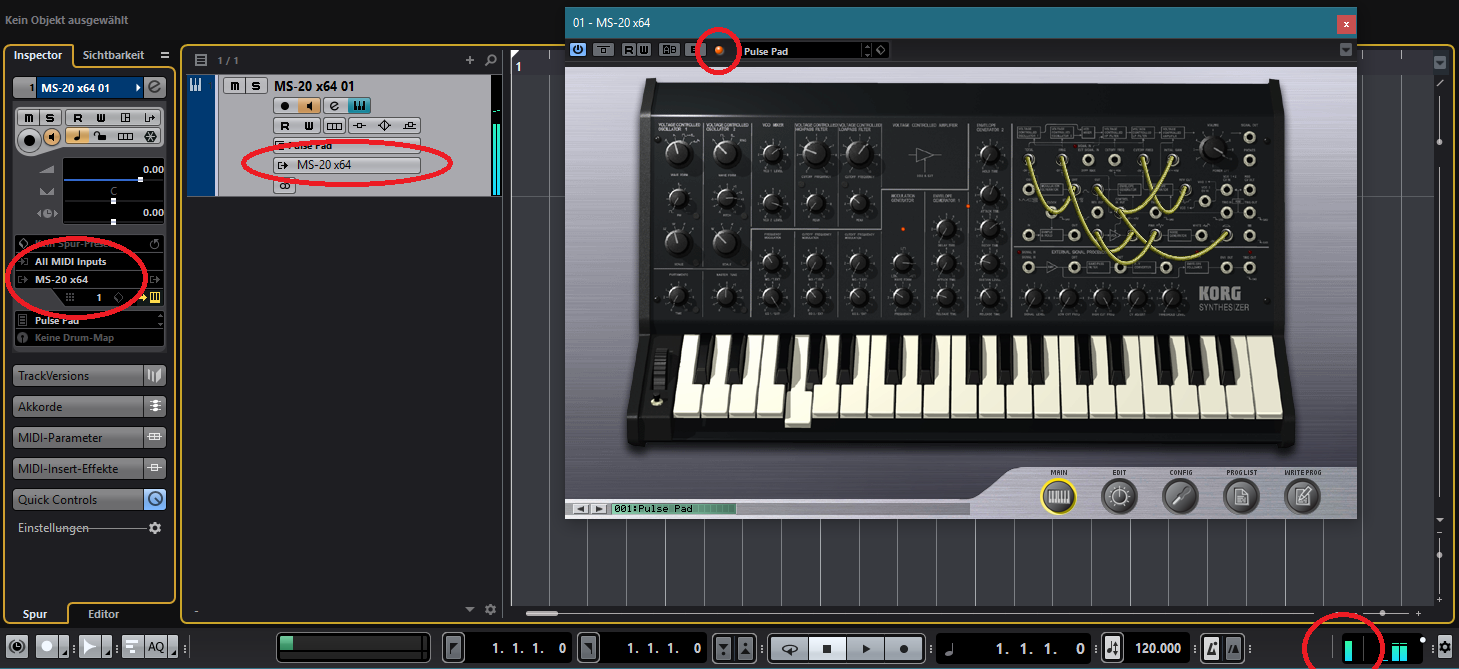
Task: Click the add track plus icon
Action: click(x=470, y=60)
